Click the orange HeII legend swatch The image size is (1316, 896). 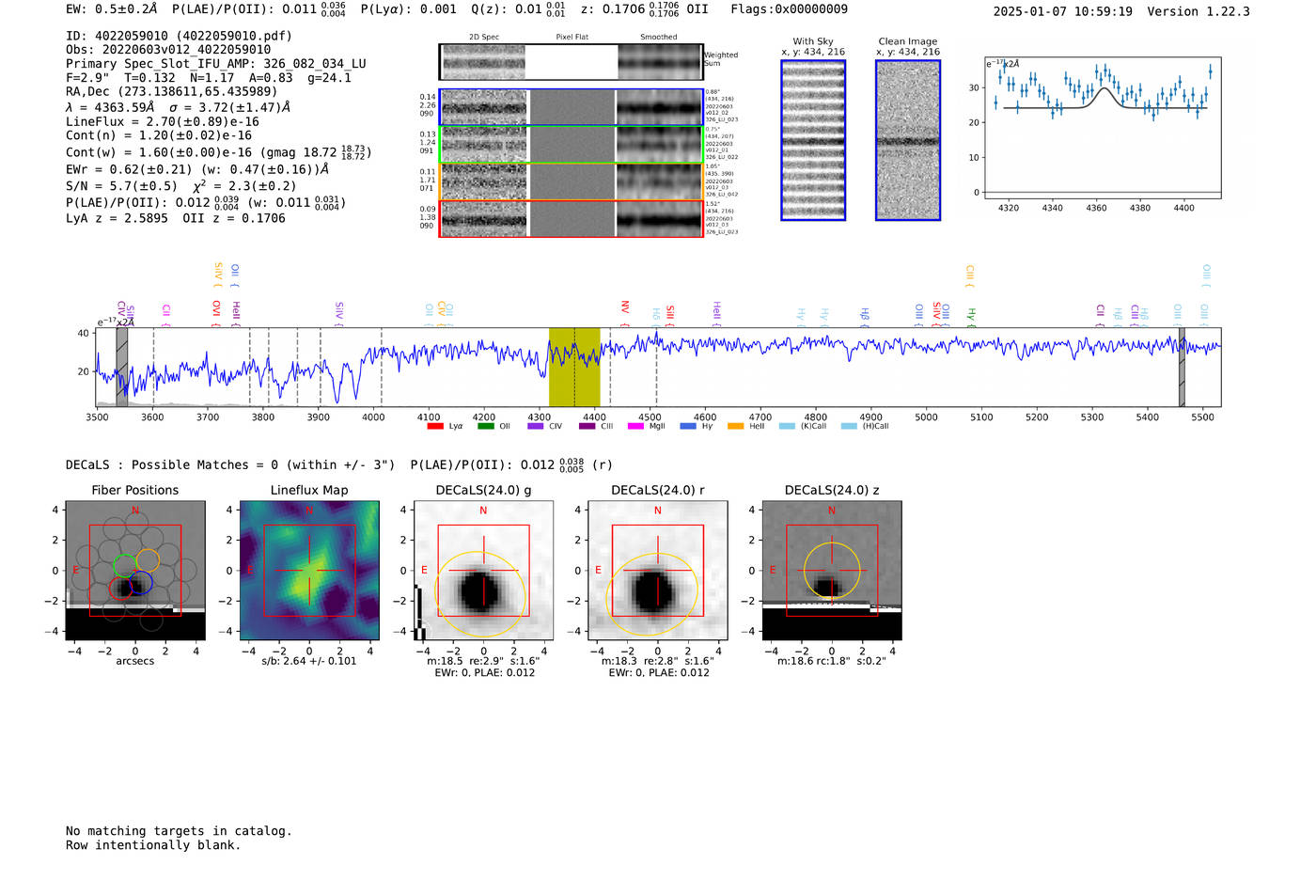[x=735, y=427]
